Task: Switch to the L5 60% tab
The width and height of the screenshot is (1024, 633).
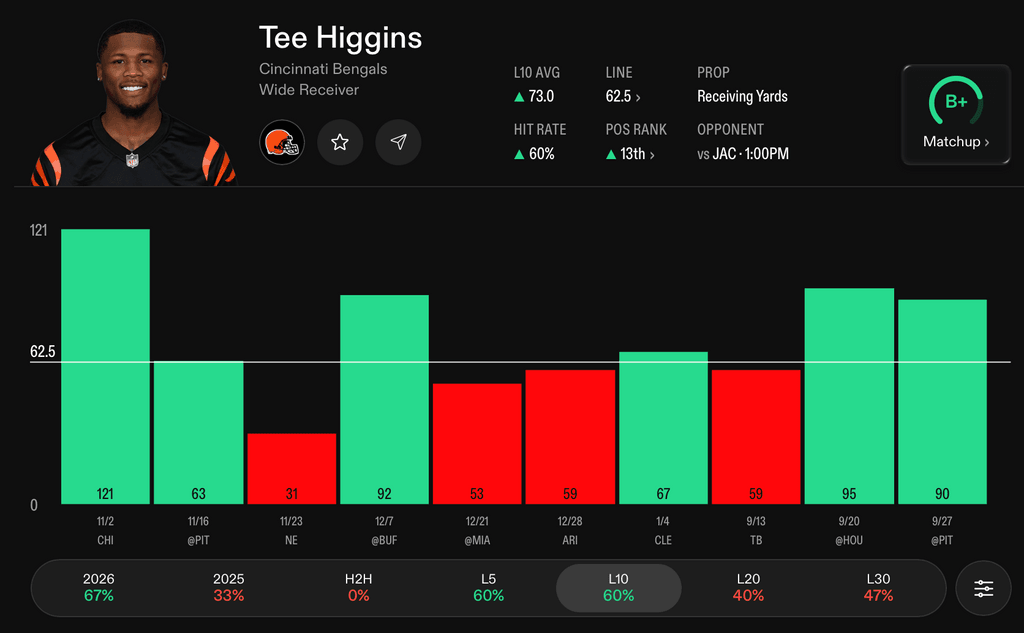Action: (x=488, y=587)
